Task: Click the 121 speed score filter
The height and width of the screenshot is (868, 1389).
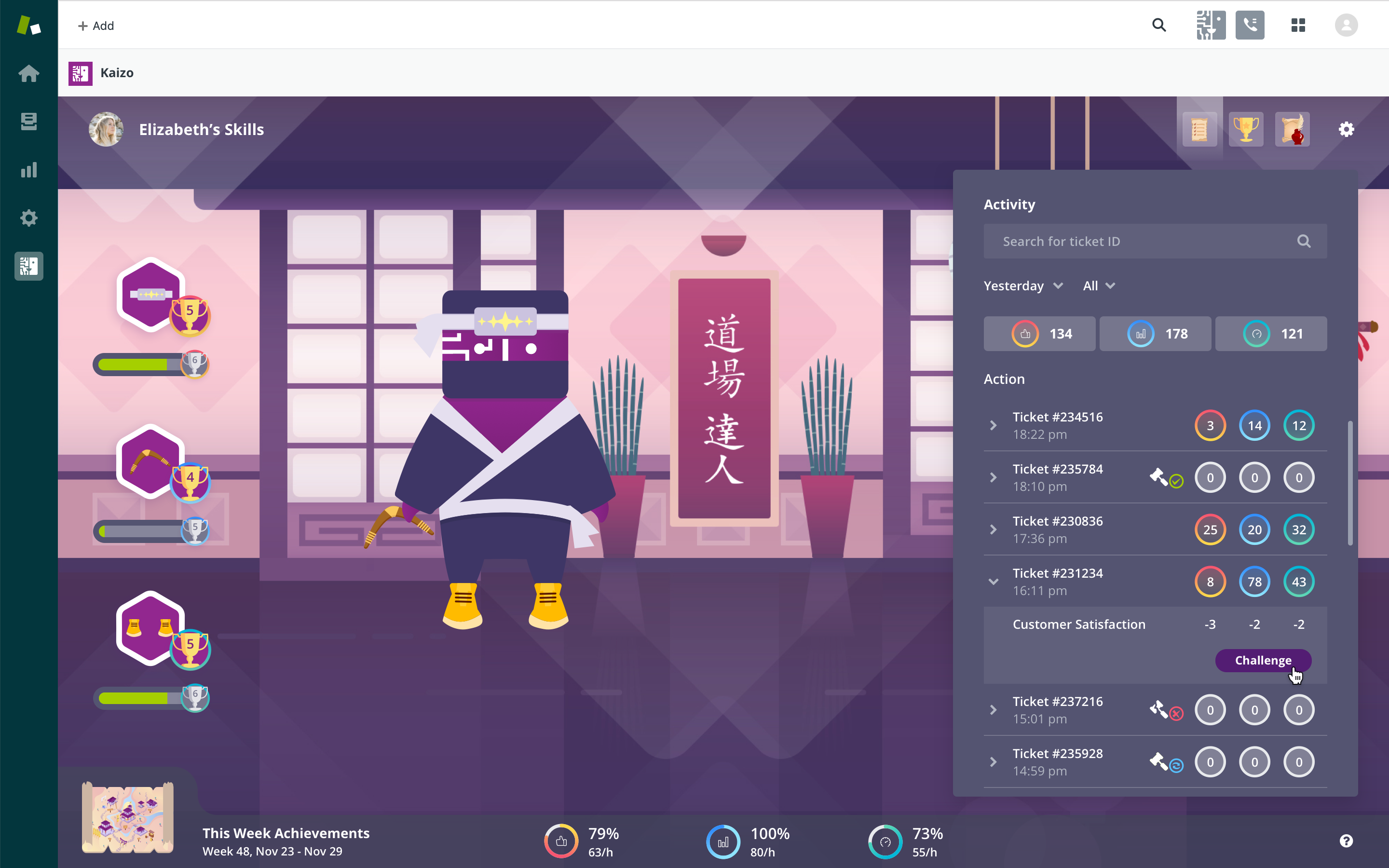Action: (x=1271, y=334)
